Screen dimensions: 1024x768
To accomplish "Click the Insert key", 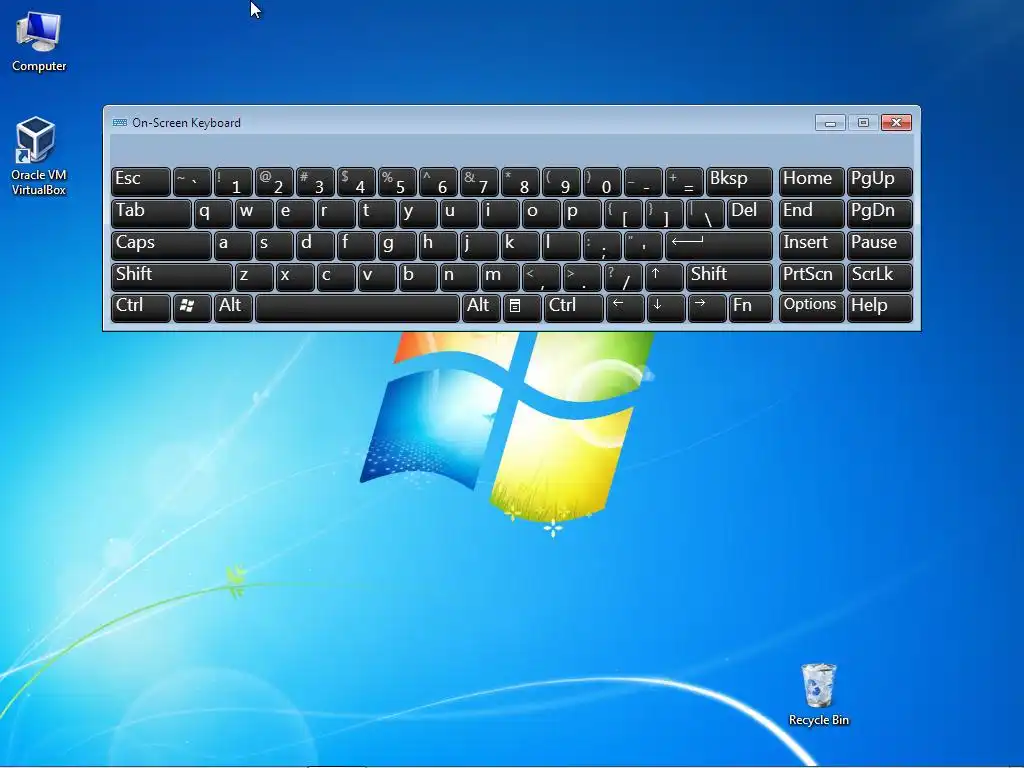I will pos(811,245).
